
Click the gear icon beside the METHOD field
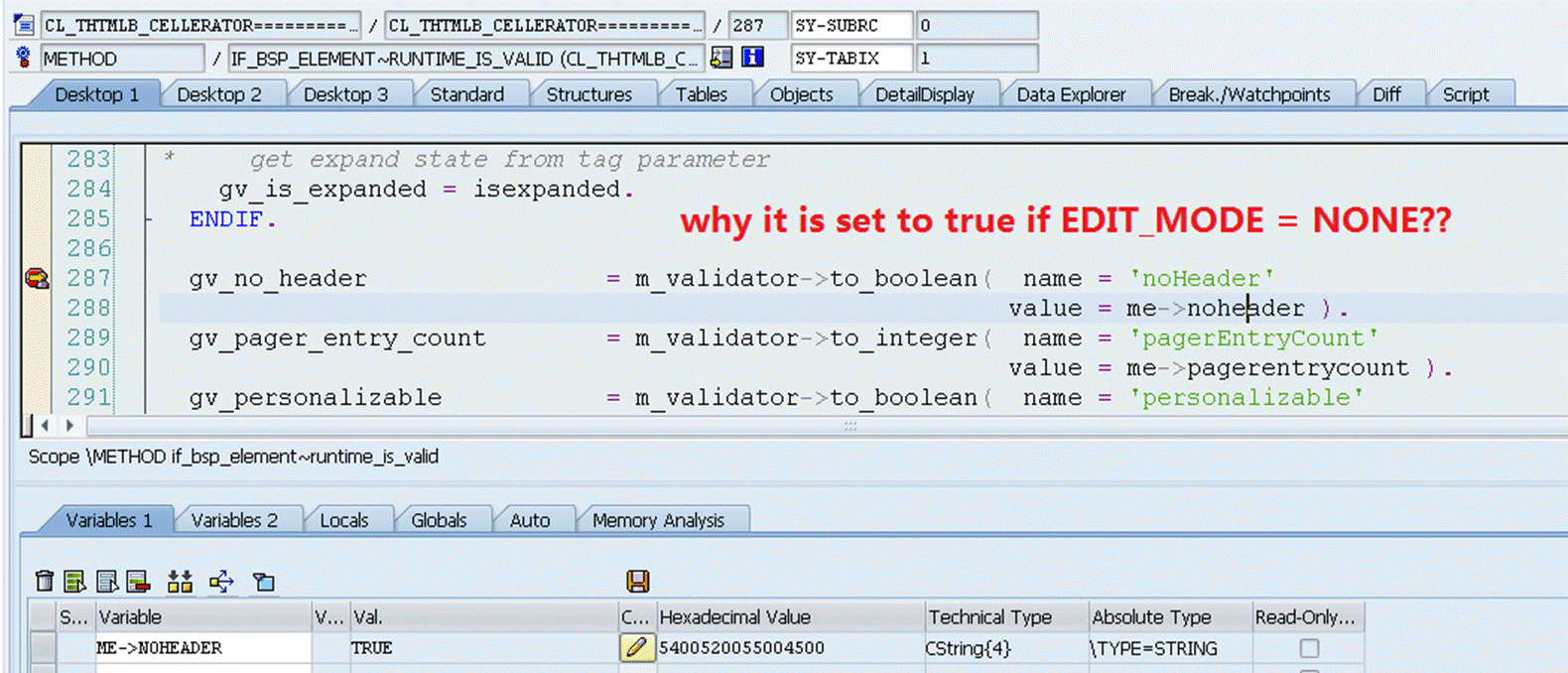tap(23, 58)
